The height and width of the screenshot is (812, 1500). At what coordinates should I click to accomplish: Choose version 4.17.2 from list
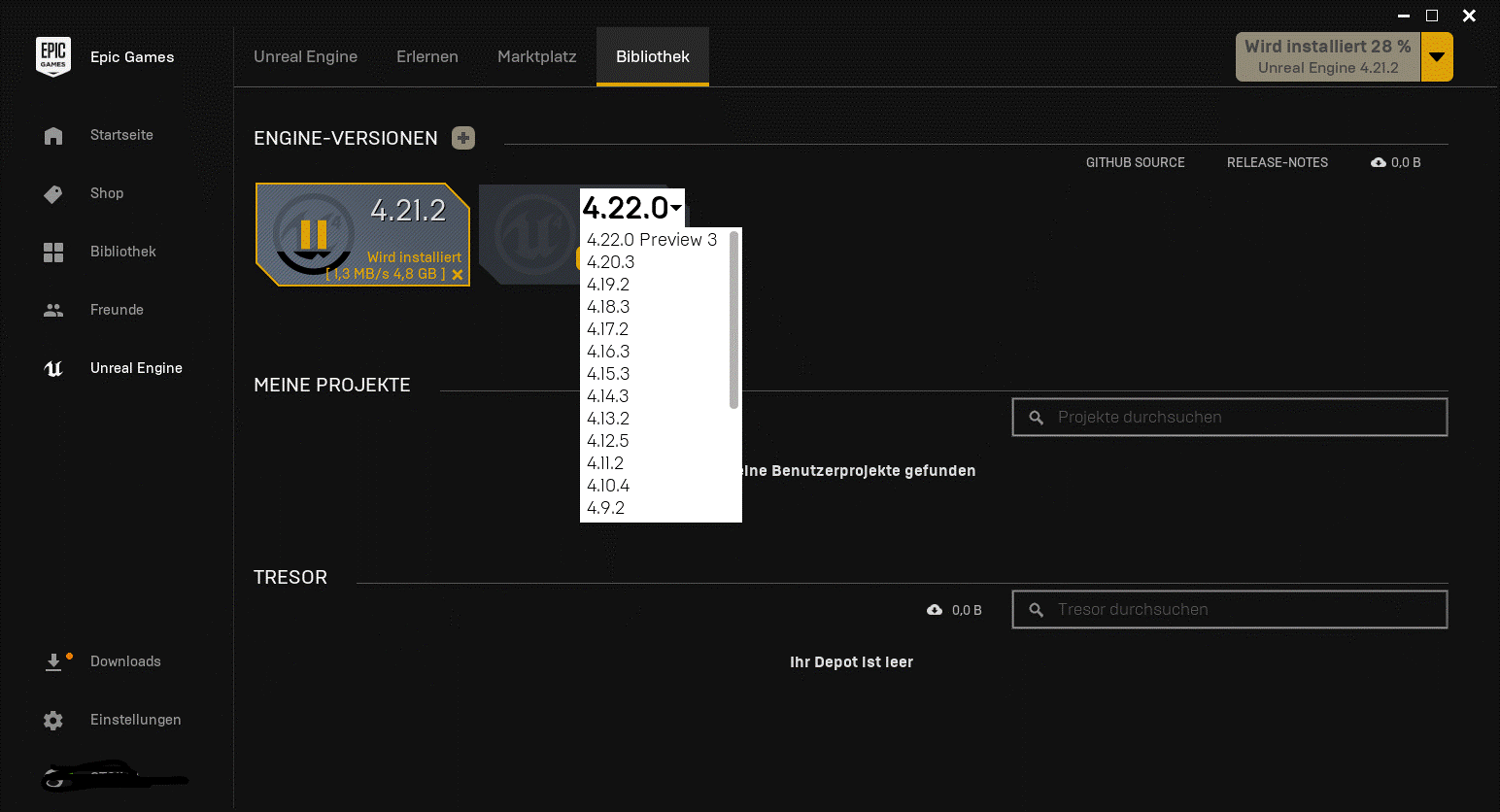point(608,329)
